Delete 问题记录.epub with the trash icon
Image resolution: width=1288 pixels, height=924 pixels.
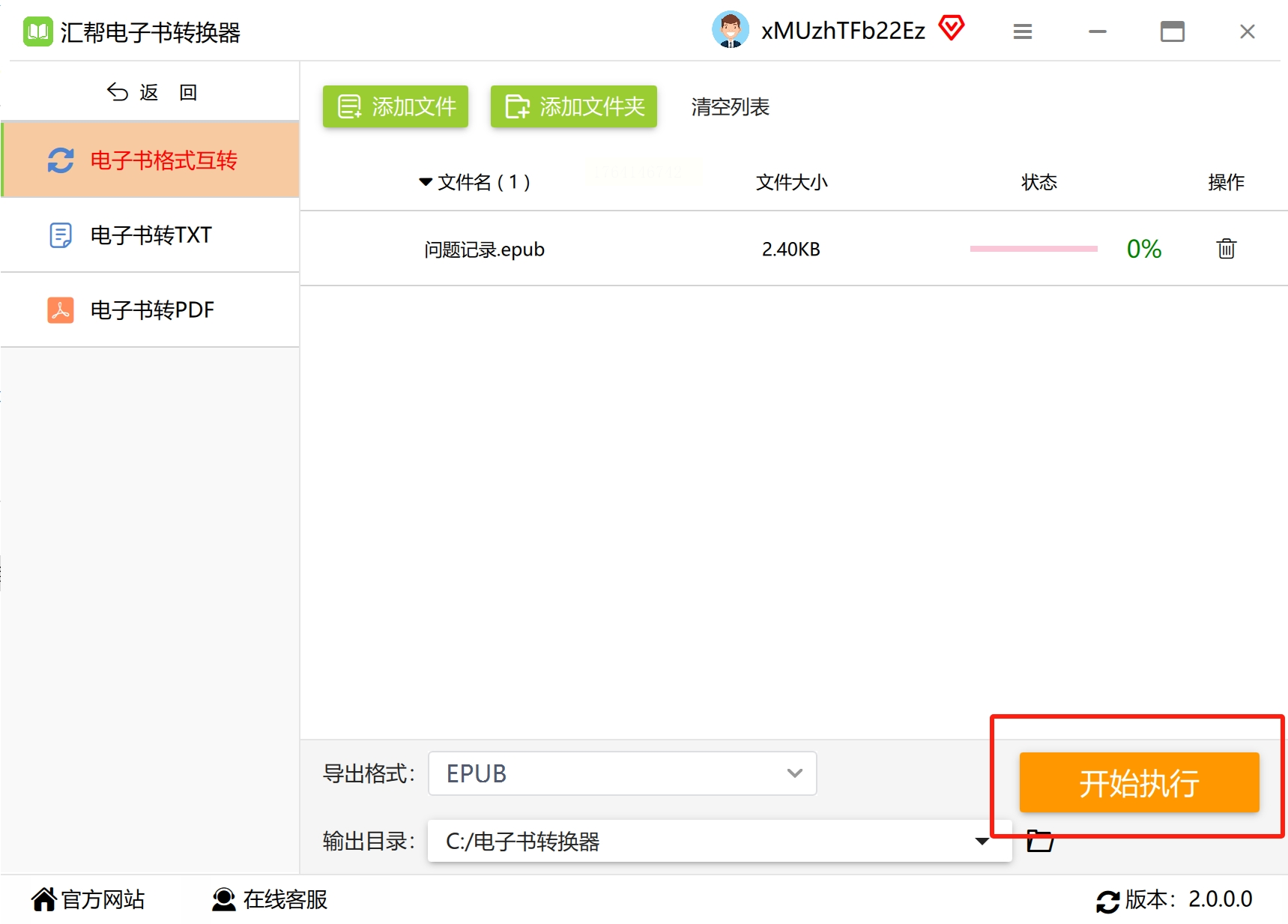click(1226, 249)
